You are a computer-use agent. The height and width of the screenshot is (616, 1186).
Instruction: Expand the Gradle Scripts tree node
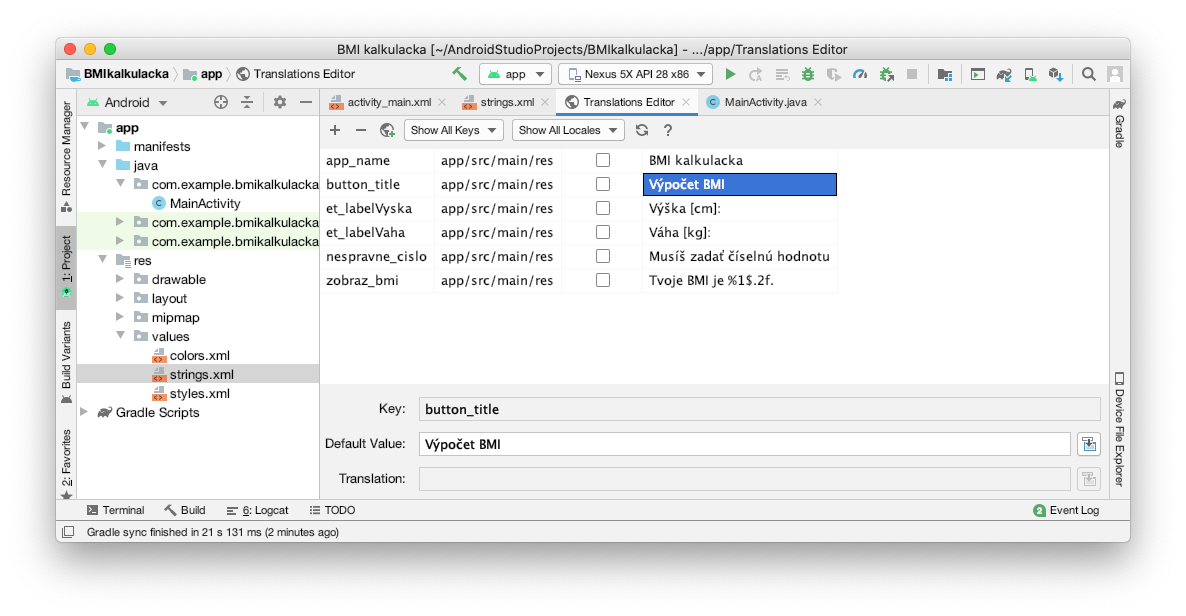(x=85, y=412)
